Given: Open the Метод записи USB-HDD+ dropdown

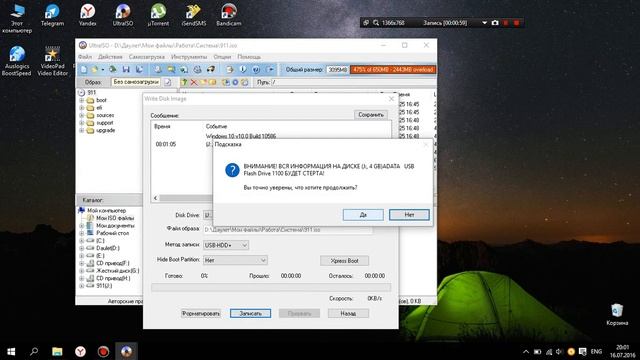Looking at the screenshot, I should point(226,245).
